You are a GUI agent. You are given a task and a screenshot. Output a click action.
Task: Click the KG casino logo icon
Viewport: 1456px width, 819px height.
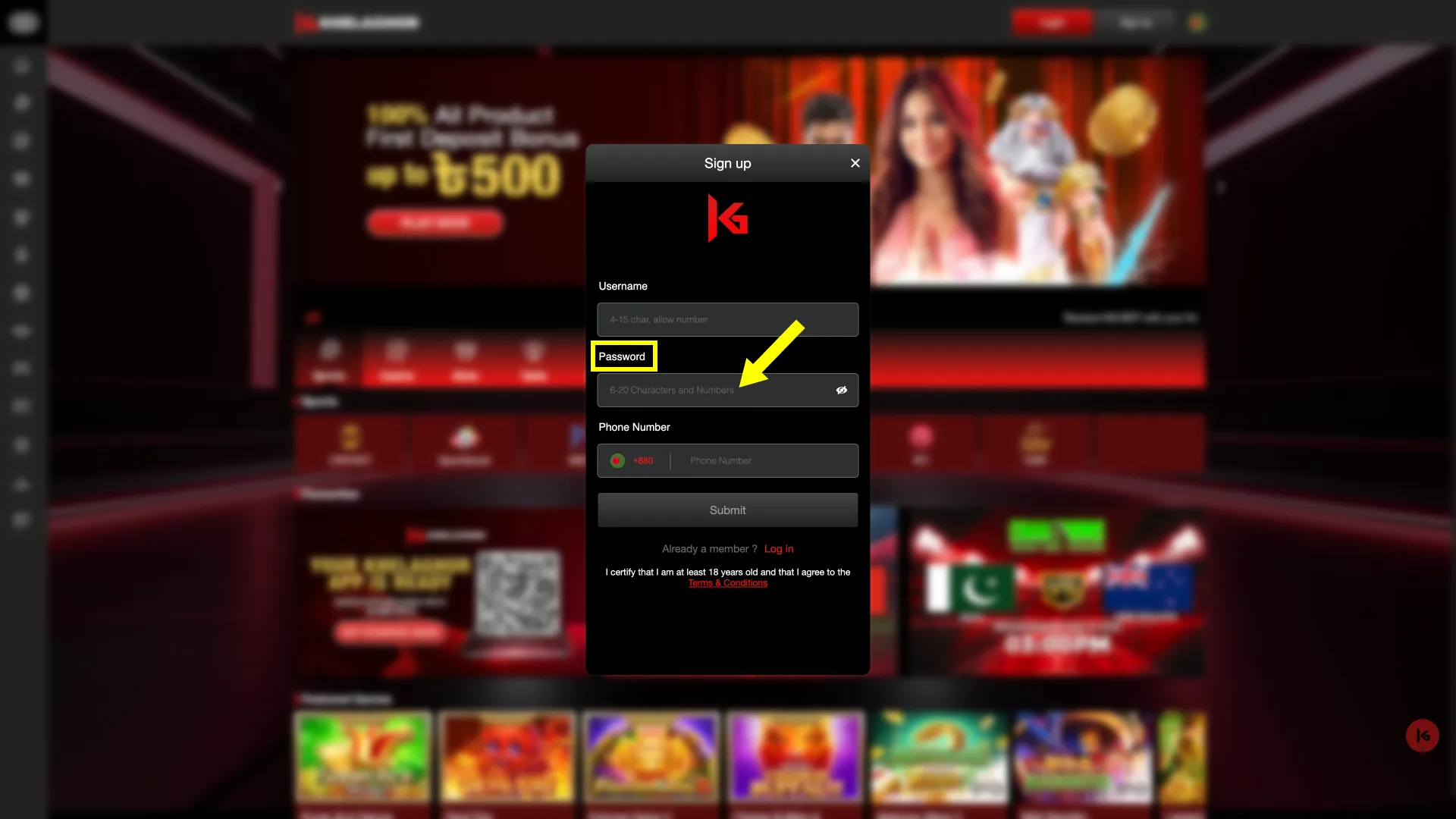(x=727, y=217)
